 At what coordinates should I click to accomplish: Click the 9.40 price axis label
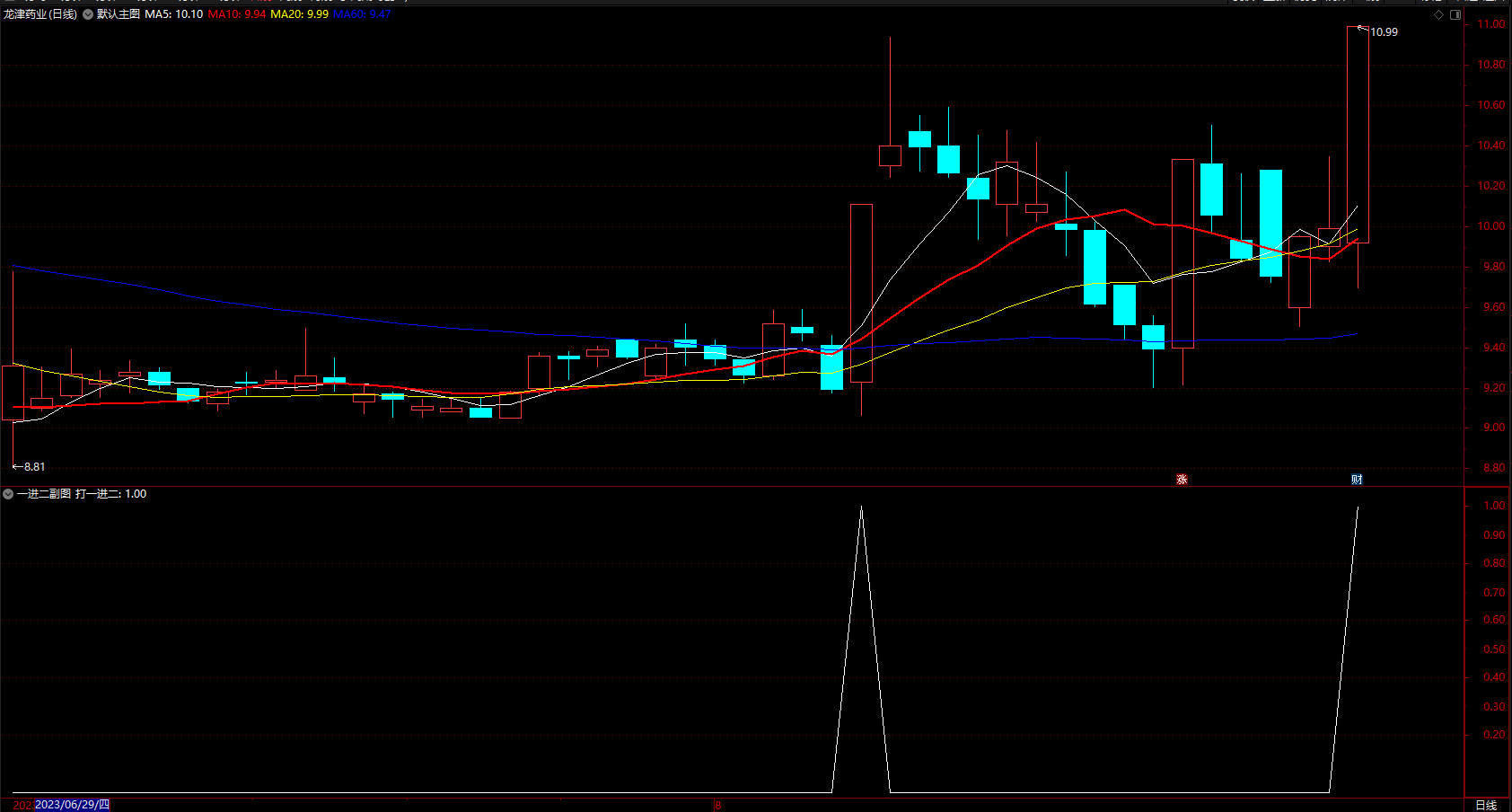tap(1494, 348)
